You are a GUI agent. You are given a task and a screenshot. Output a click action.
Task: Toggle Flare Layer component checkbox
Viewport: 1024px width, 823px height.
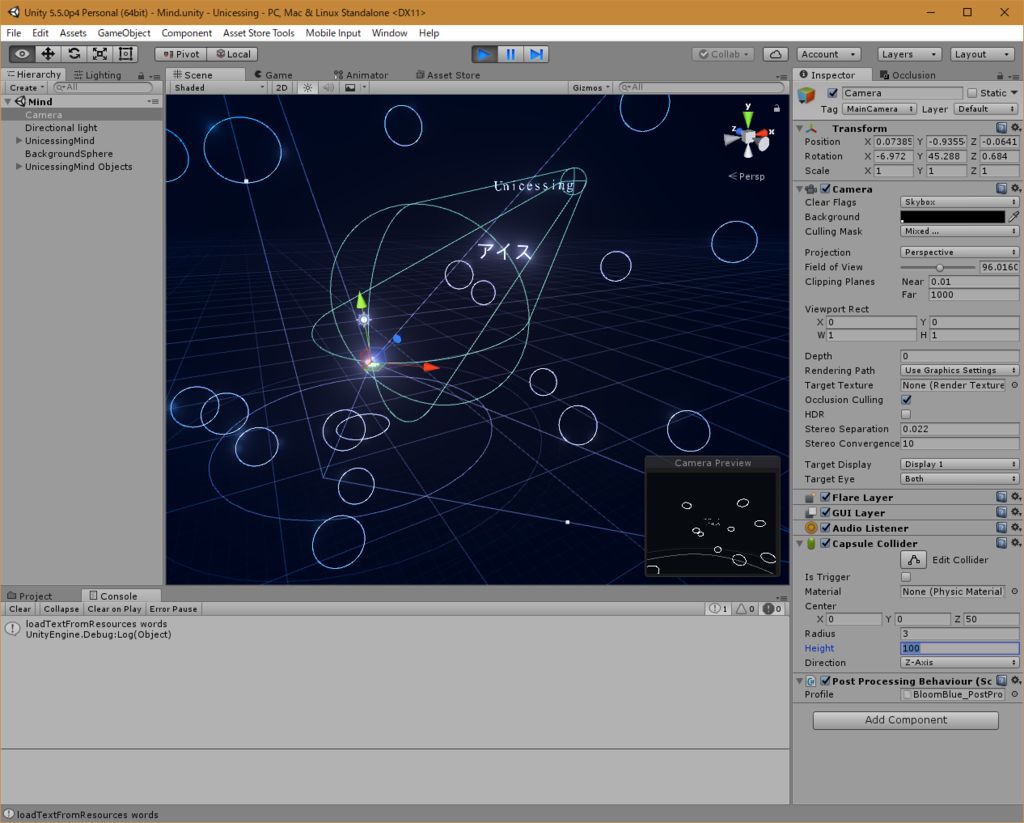click(x=825, y=497)
